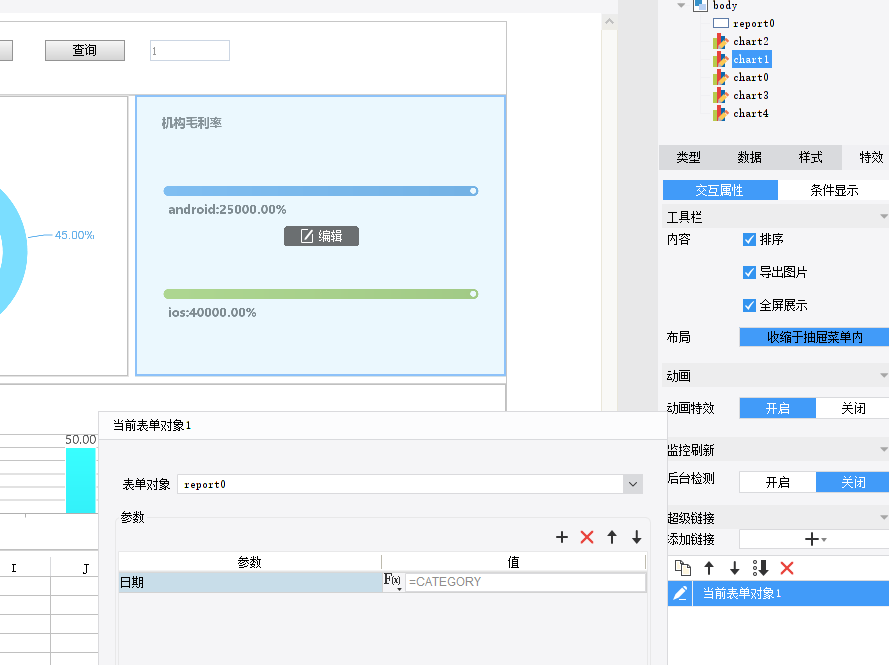Turn animation effect 开启
This screenshot has width=889, height=665.
point(777,408)
